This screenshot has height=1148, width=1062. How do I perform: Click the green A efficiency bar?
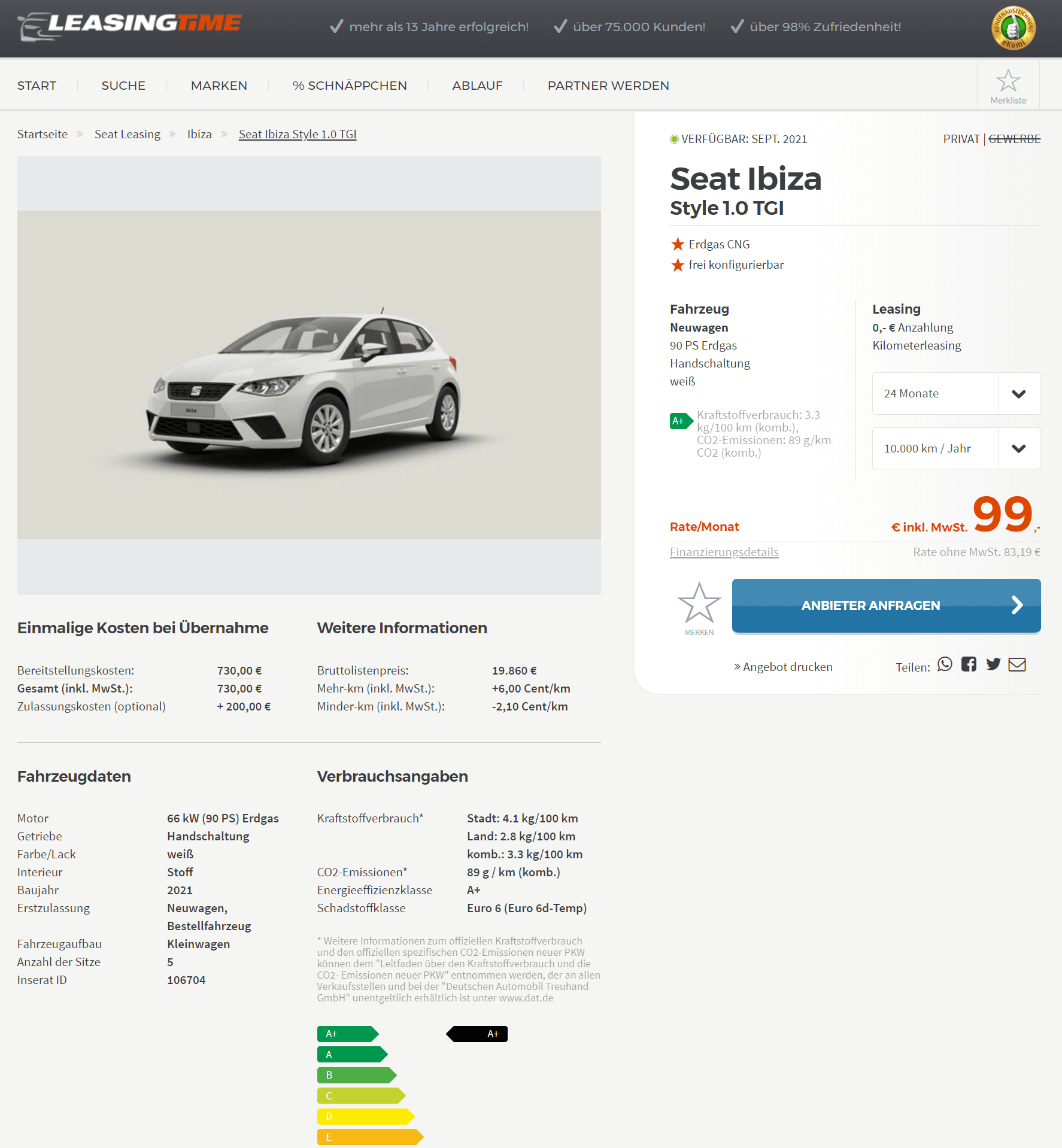pyautogui.click(x=353, y=1055)
